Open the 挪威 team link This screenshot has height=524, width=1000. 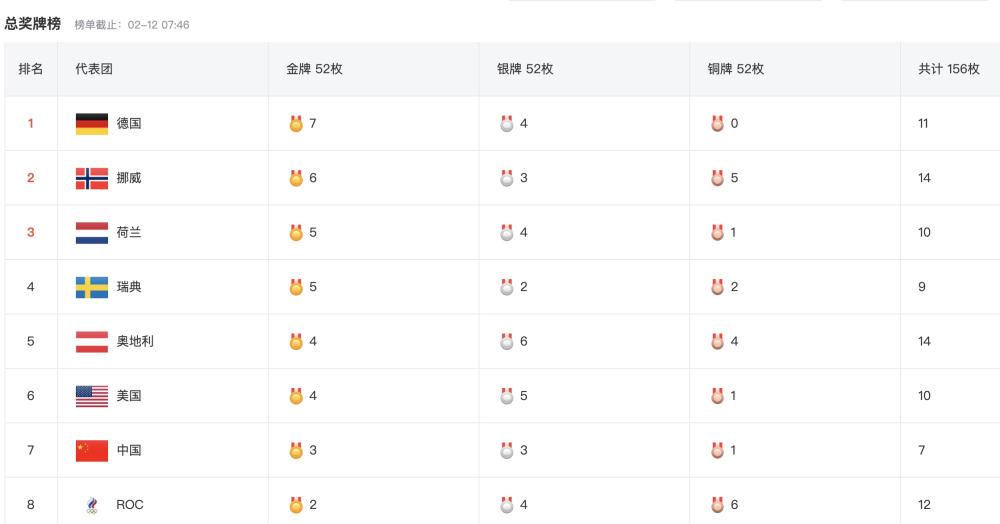pyautogui.click(x=129, y=178)
